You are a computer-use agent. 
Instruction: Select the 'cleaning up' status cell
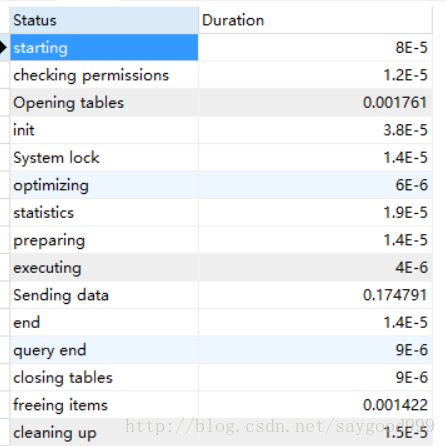[x=104, y=432]
